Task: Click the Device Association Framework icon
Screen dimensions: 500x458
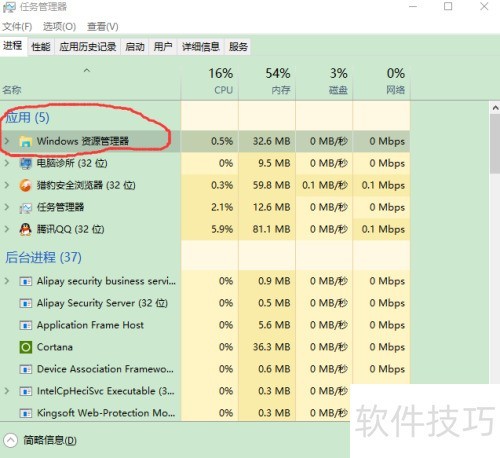Action: tap(26, 369)
